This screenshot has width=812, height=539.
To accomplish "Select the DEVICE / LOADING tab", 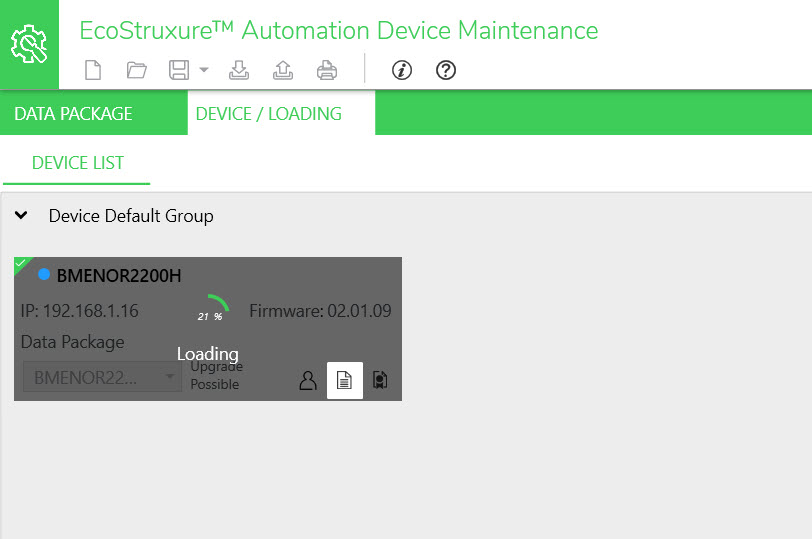I will tap(281, 113).
